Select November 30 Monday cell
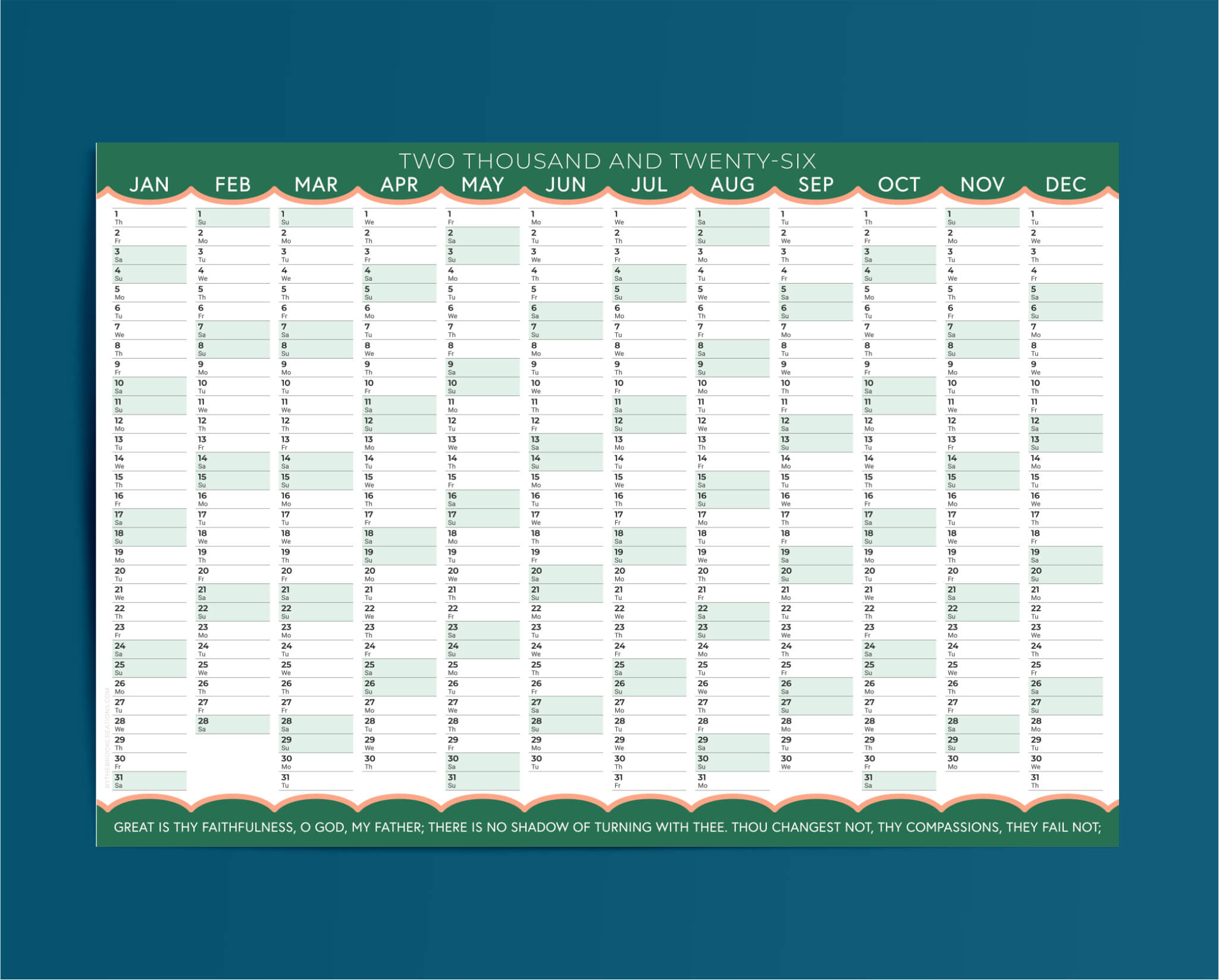Image resolution: width=1219 pixels, height=980 pixels. [x=982, y=762]
